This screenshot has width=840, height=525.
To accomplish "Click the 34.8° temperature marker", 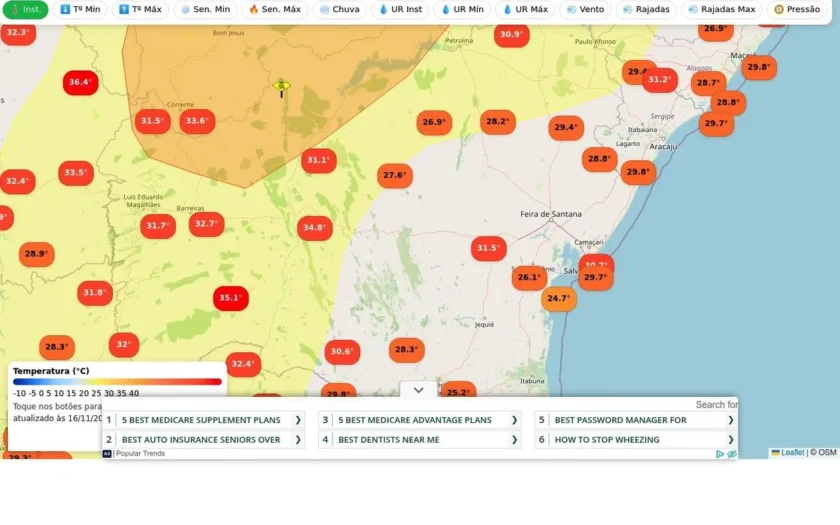I will [x=314, y=228].
